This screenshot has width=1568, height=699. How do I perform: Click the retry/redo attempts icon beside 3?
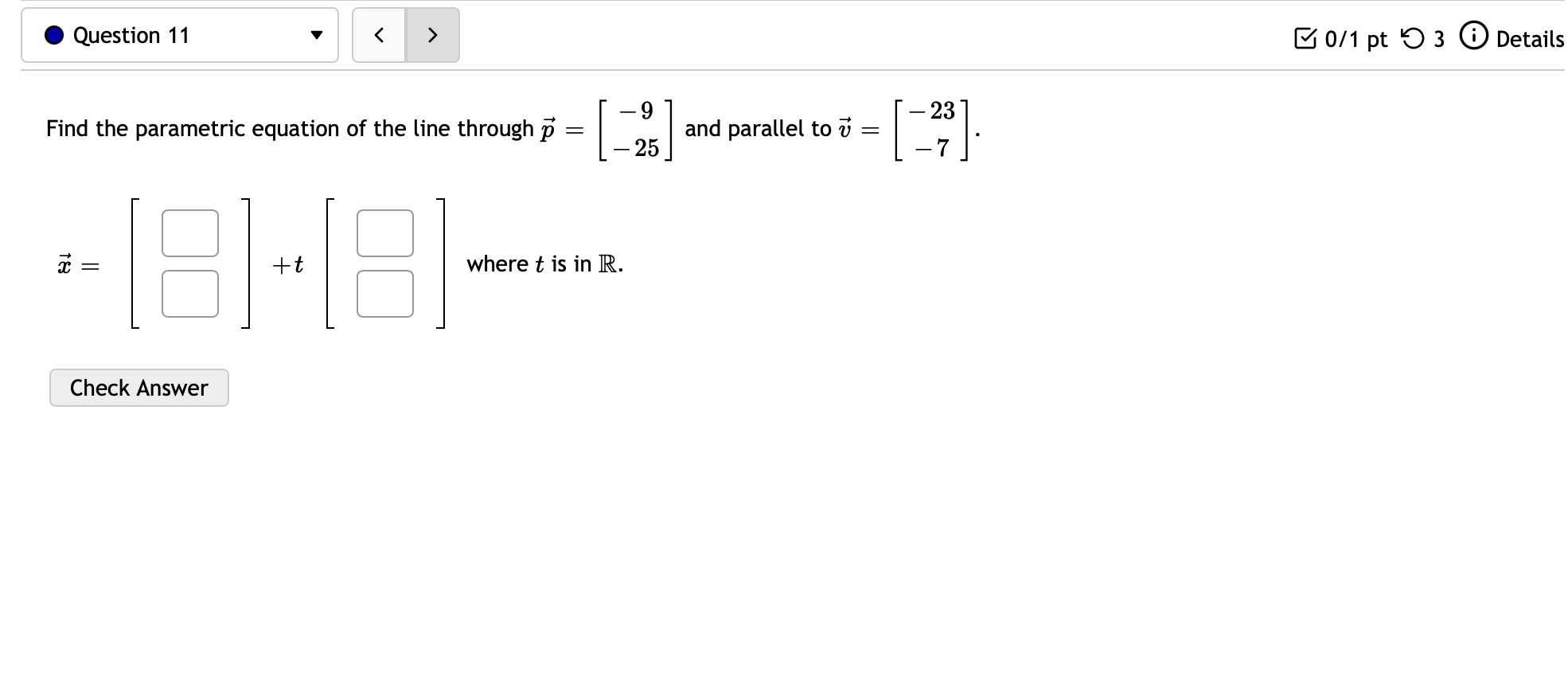[1413, 36]
